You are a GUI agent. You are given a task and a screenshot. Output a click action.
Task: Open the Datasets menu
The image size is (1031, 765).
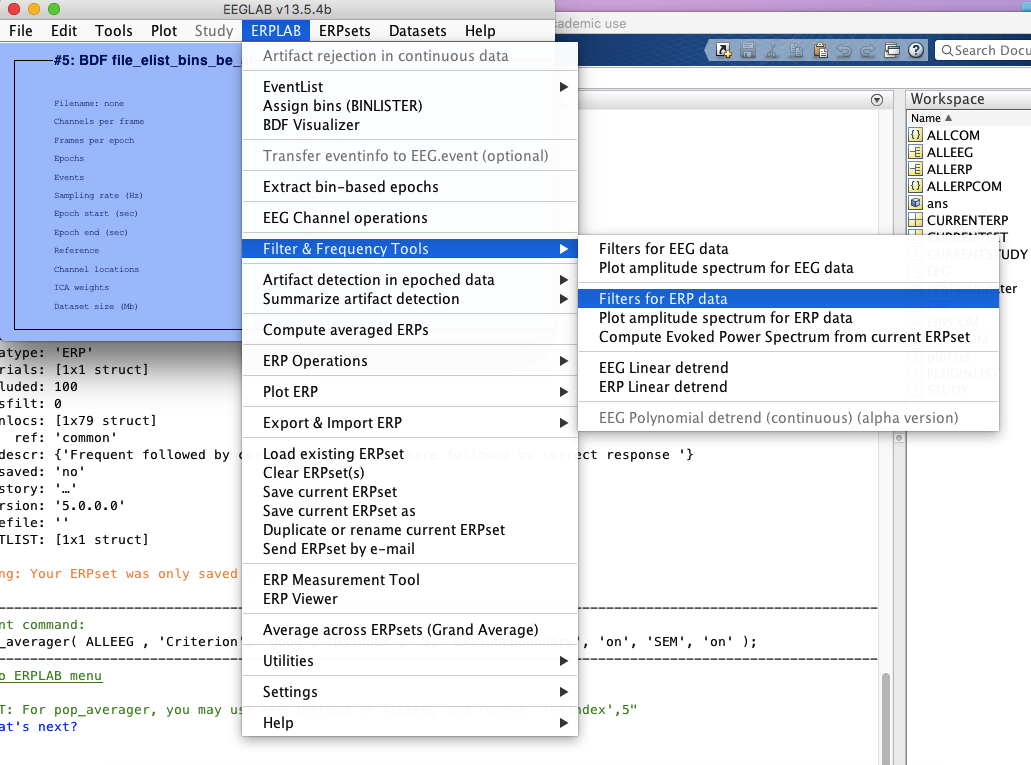tap(418, 31)
